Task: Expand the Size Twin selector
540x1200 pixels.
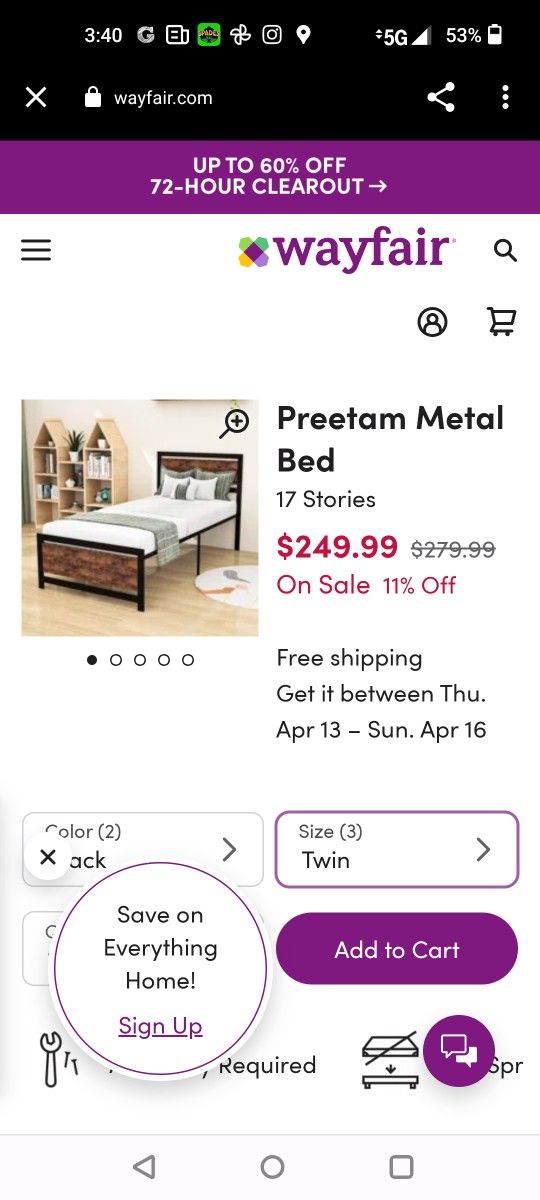Action: click(397, 849)
